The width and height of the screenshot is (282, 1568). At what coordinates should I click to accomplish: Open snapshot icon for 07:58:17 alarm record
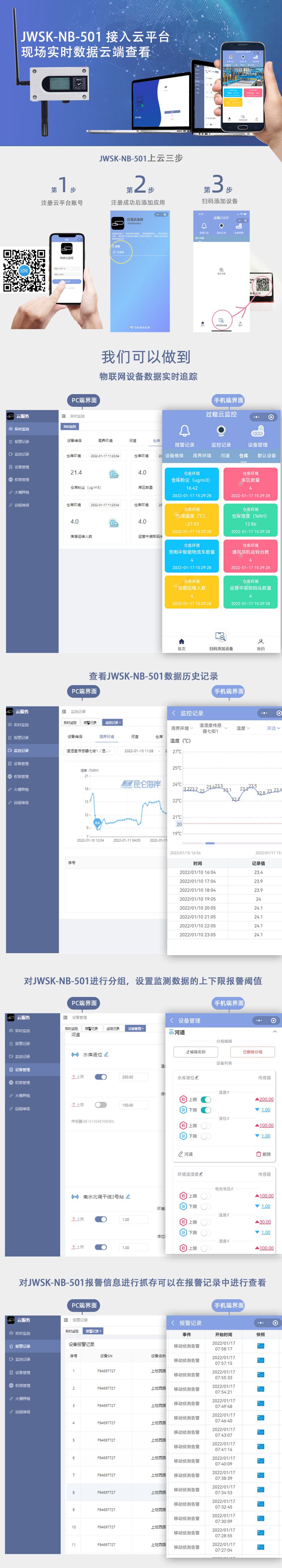[261, 1346]
